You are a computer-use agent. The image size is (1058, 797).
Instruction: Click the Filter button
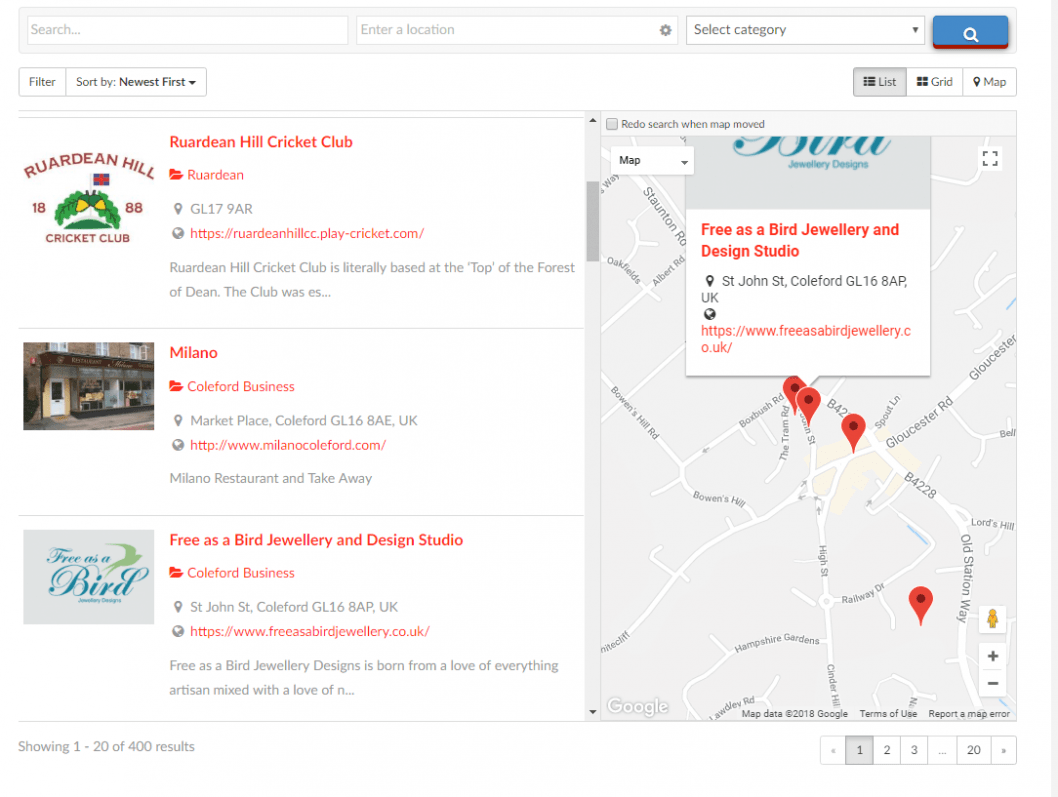click(x=42, y=82)
